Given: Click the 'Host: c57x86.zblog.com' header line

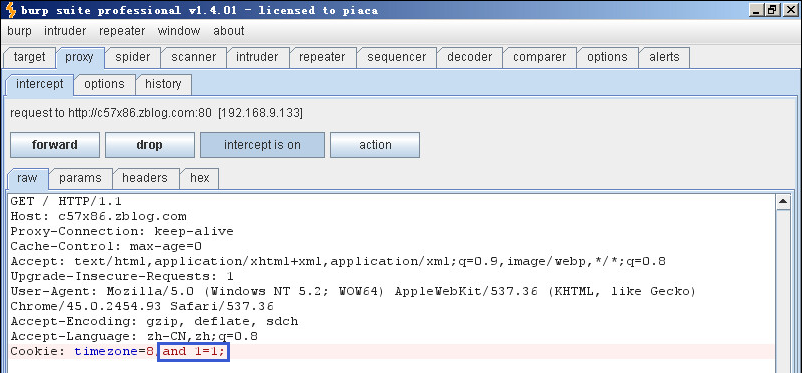Looking at the screenshot, I should (x=98, y=216).
